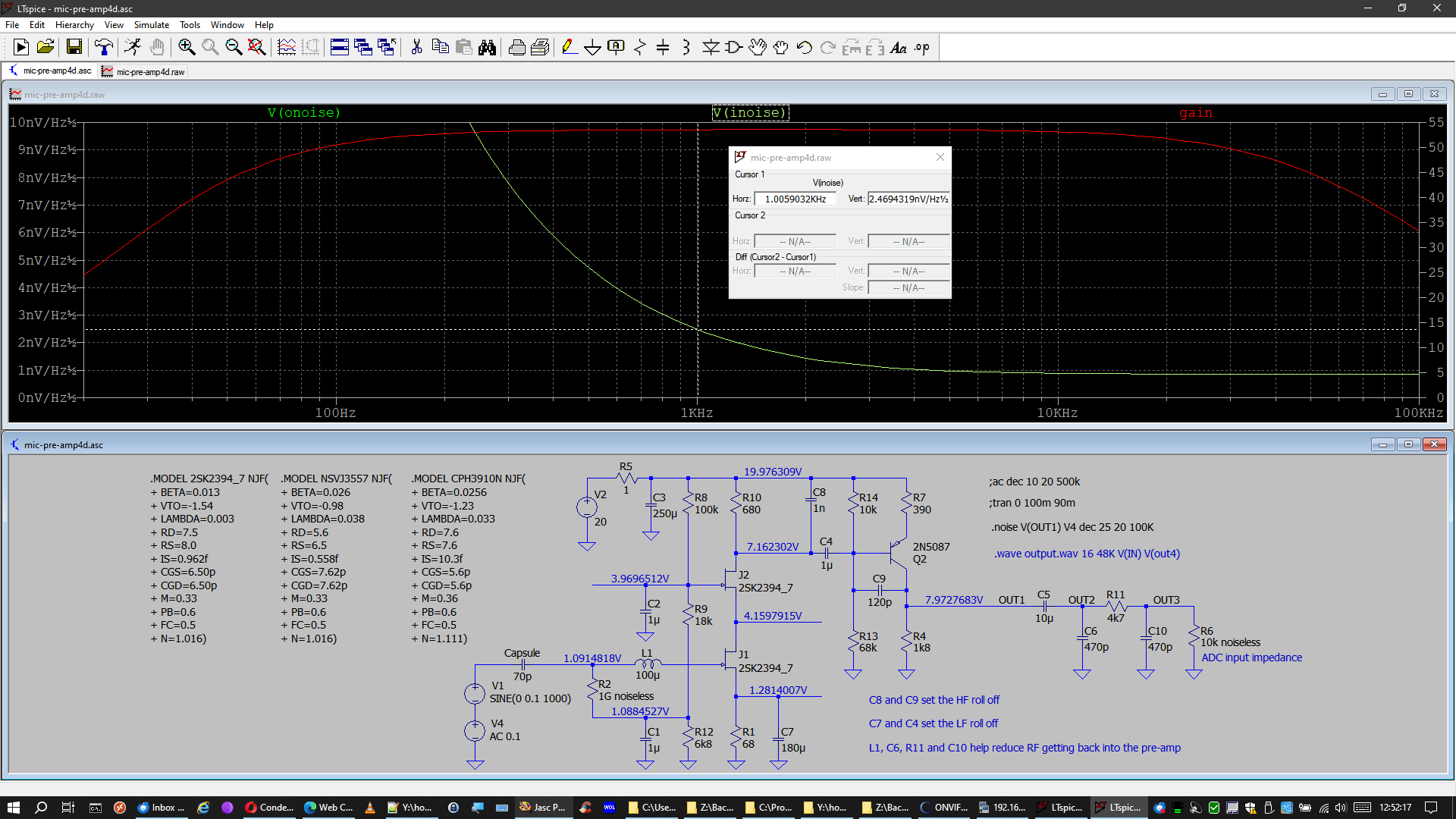Maximize the mic-pre-amp4d.raw plot subwindow
Viewport: 1456px width, 819px height.
1408,94
